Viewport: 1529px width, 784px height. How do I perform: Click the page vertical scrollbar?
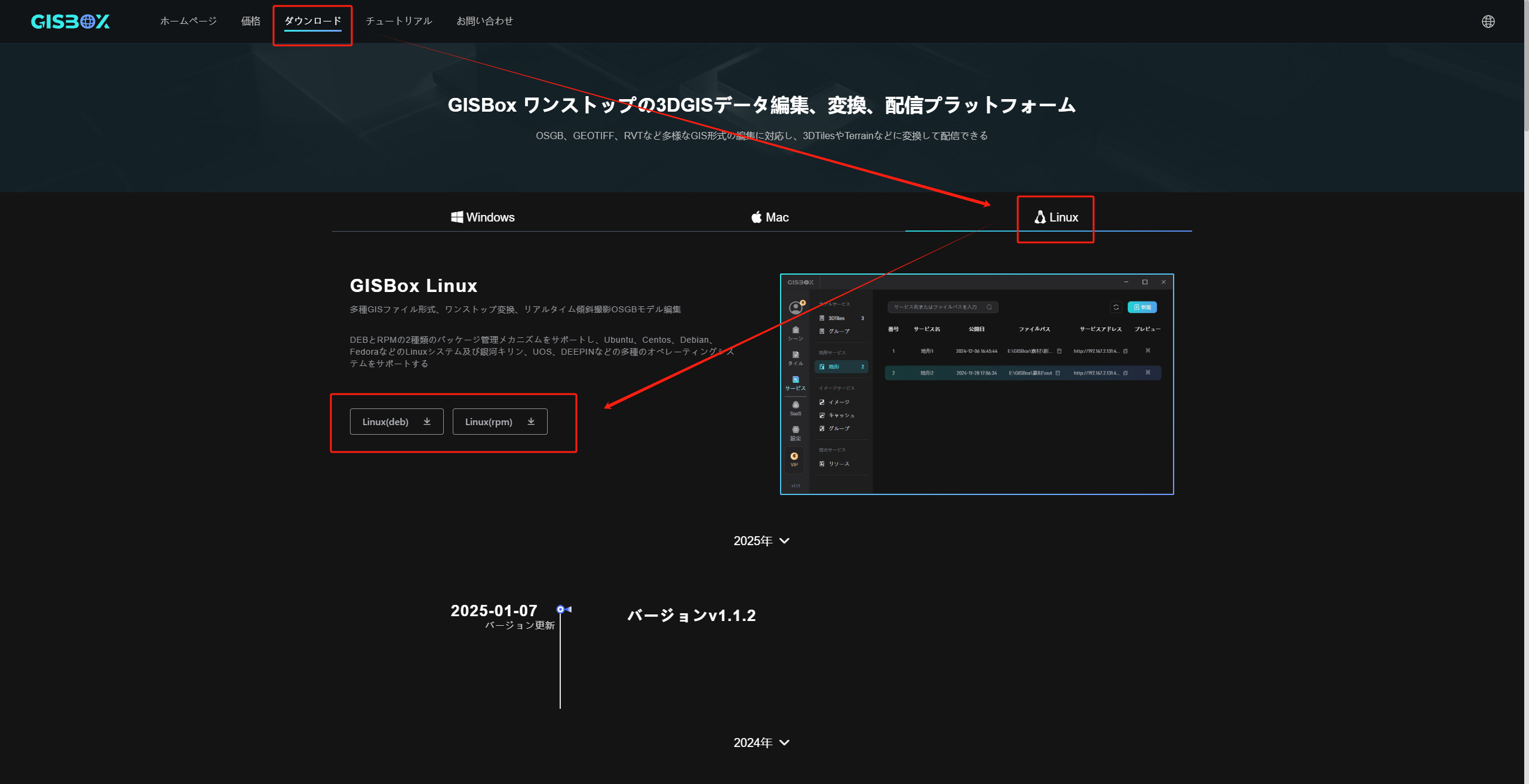[x=1526, y=66]
